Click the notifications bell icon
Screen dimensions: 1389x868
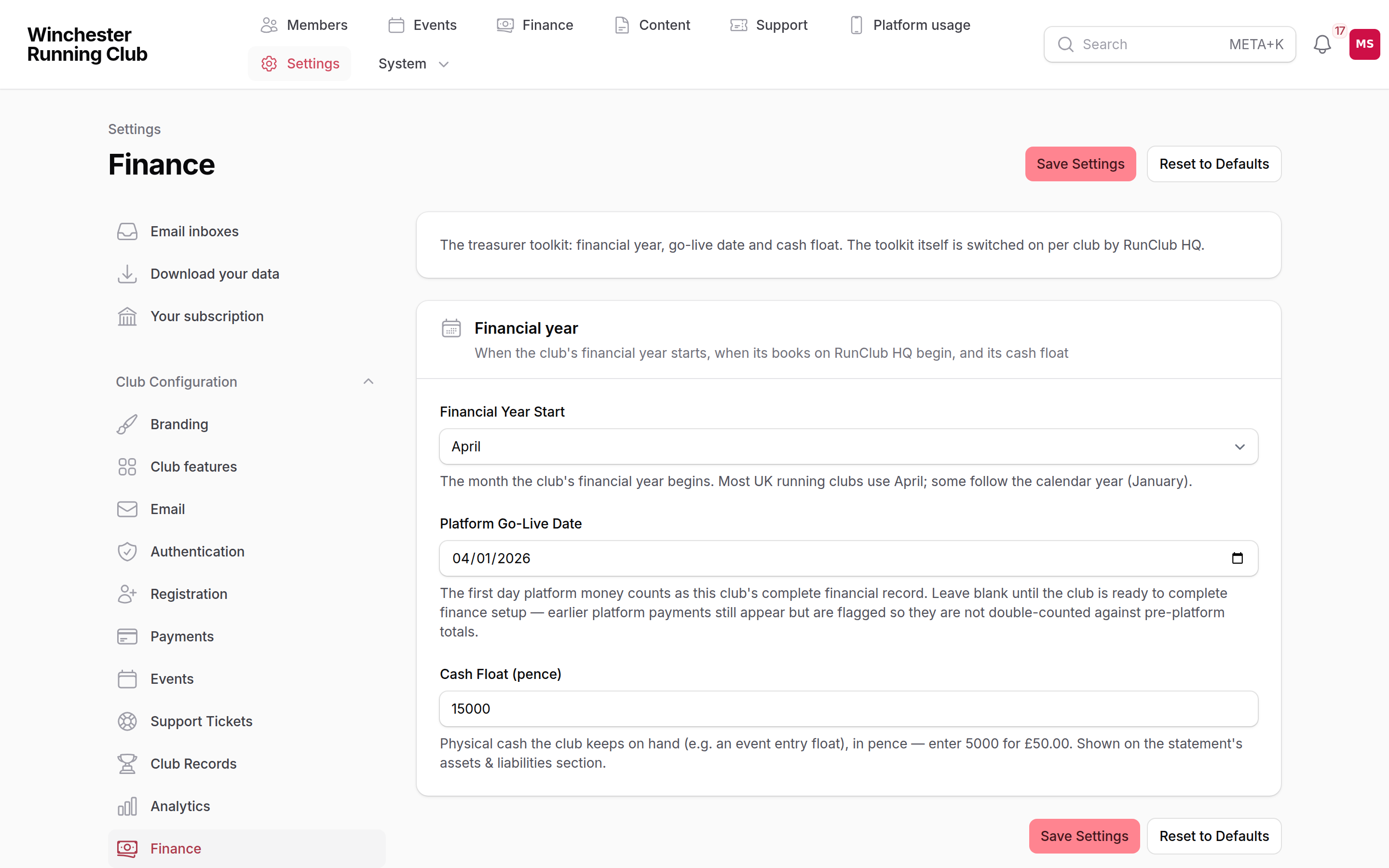click(1322, 44)
